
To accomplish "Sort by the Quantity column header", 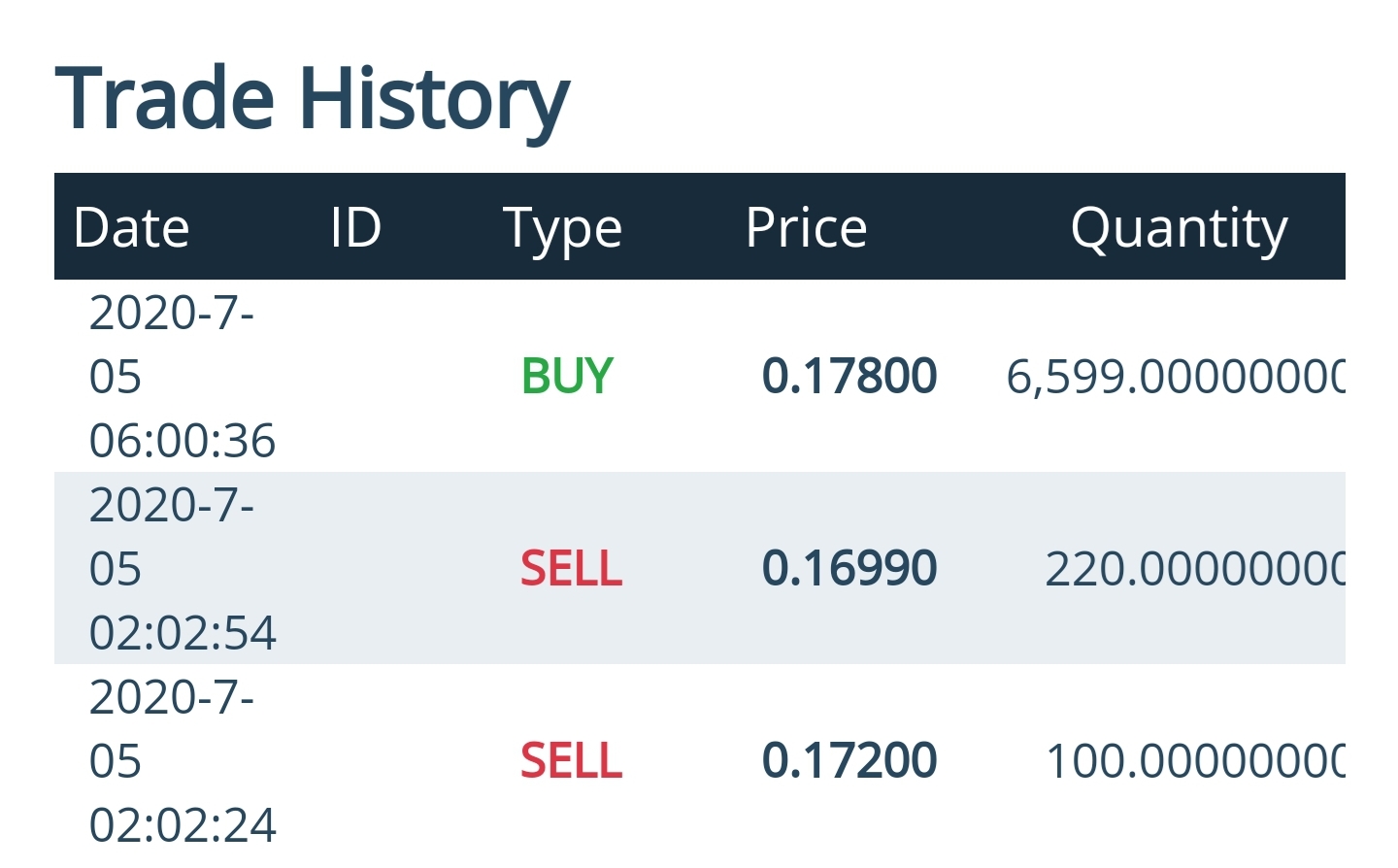I will pos(1179,230).
